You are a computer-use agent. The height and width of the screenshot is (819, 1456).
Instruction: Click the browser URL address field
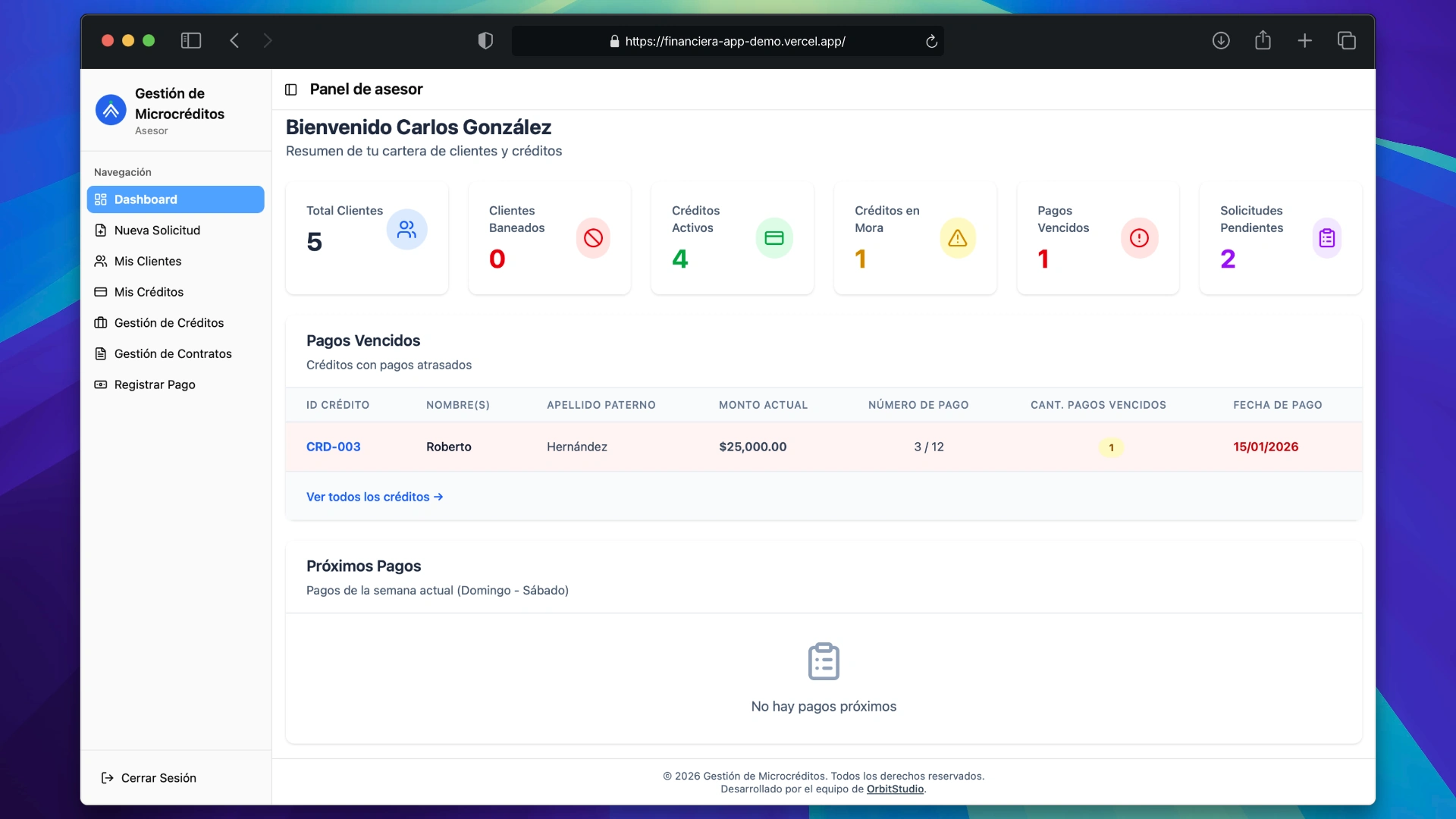click(x=734, y=41)
